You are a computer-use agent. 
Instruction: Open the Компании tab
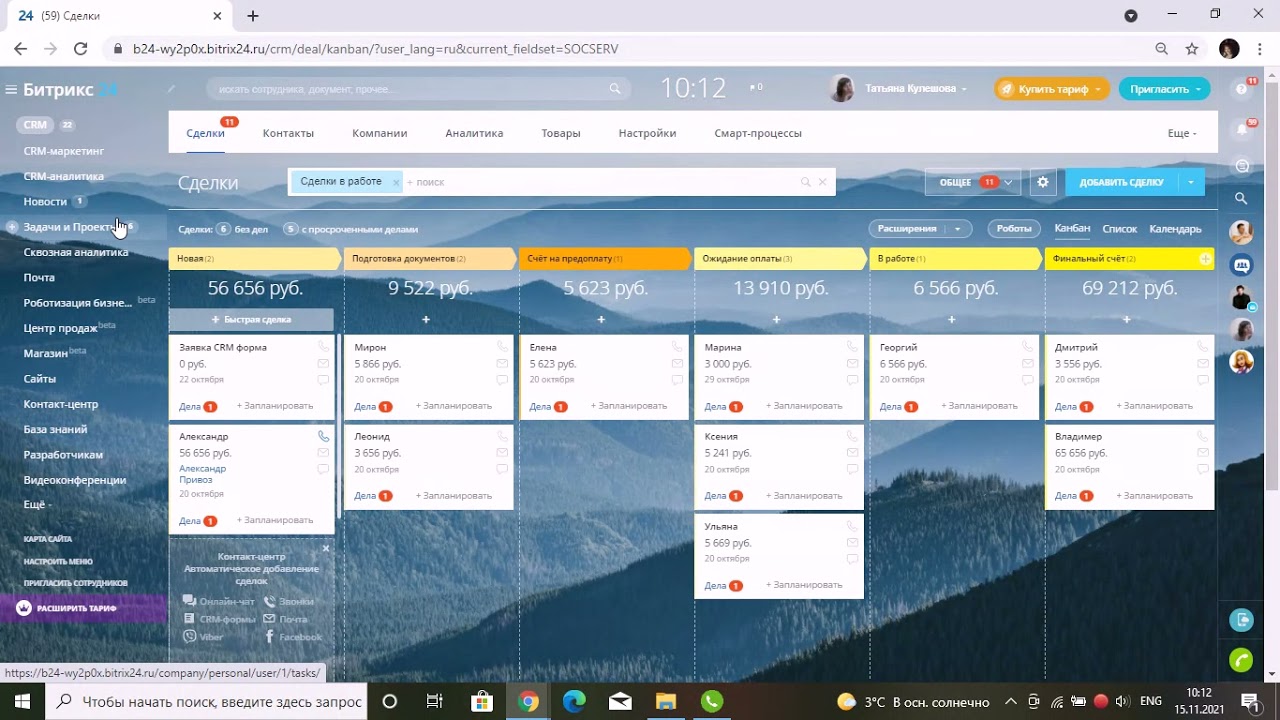point(379,133)
